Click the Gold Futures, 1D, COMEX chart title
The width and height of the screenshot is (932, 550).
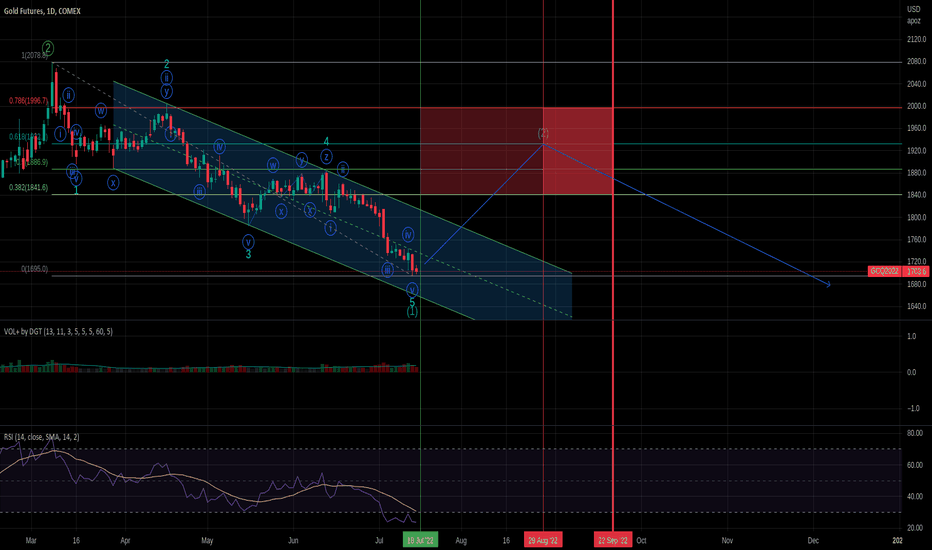click(x=42, y=11)
